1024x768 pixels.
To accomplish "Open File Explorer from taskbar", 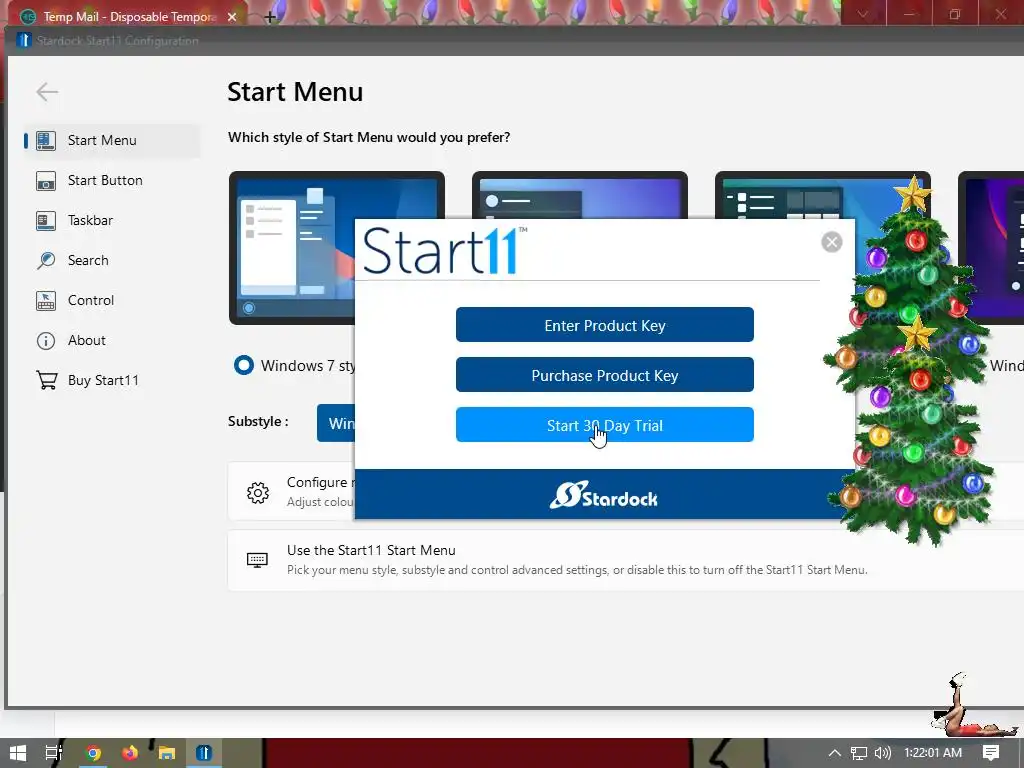I will point(167,753).
